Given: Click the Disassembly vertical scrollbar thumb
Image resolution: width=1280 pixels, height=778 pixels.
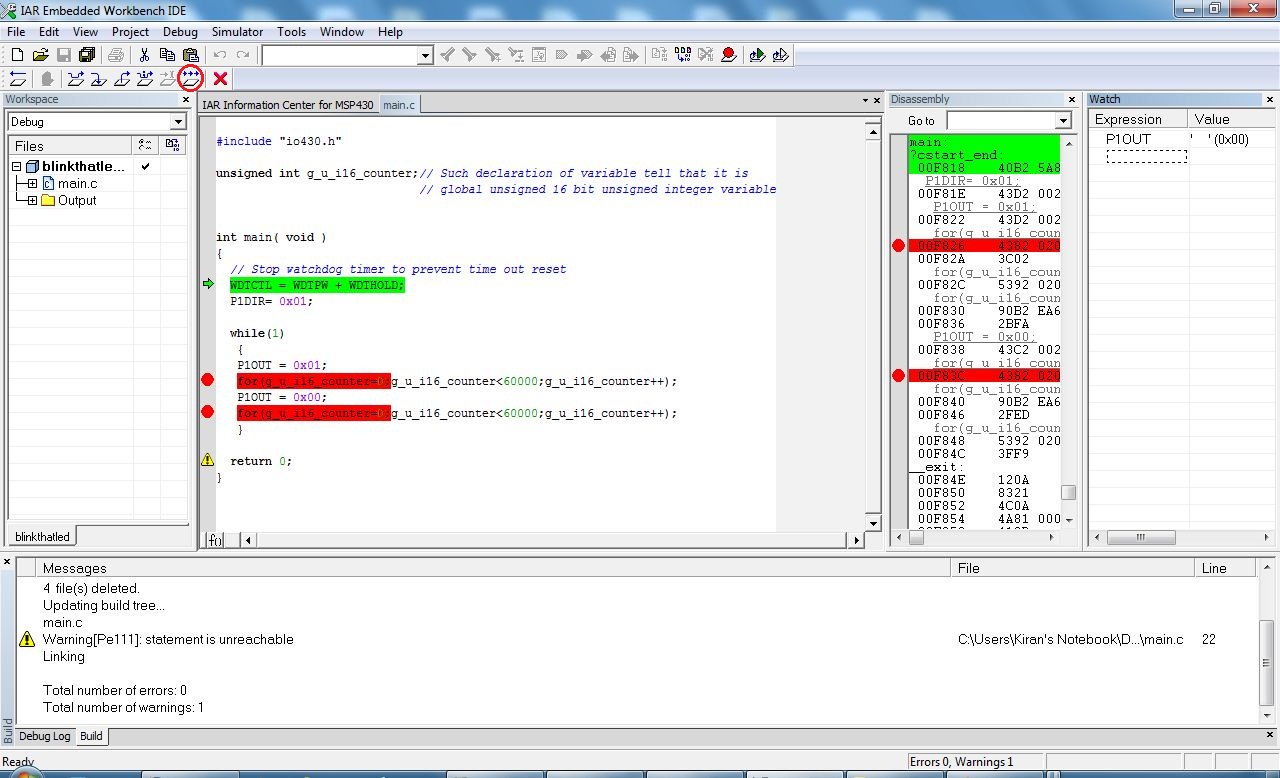Looking at the screenshot, I should pos(1068,493).
